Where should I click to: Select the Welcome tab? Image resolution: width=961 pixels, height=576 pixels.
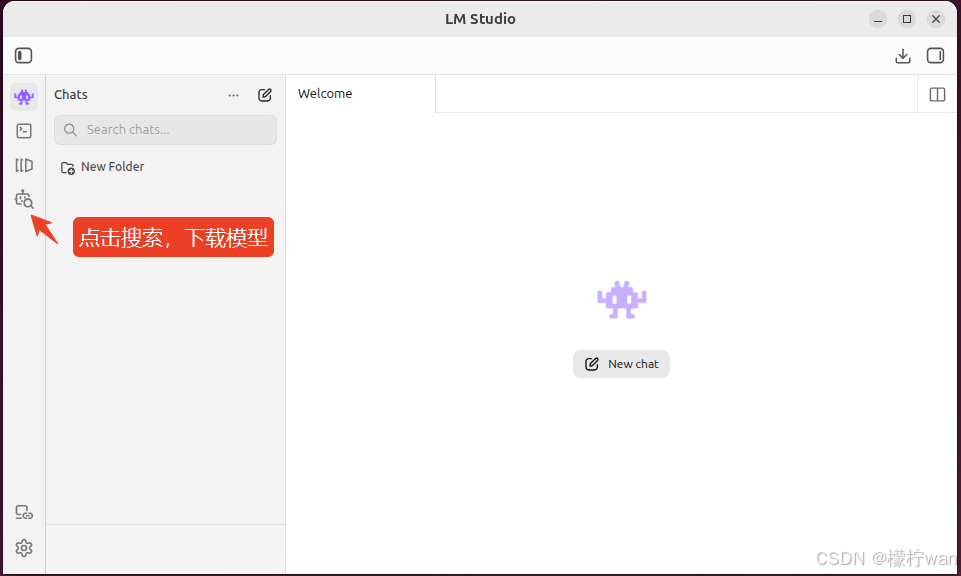point(360,94)
